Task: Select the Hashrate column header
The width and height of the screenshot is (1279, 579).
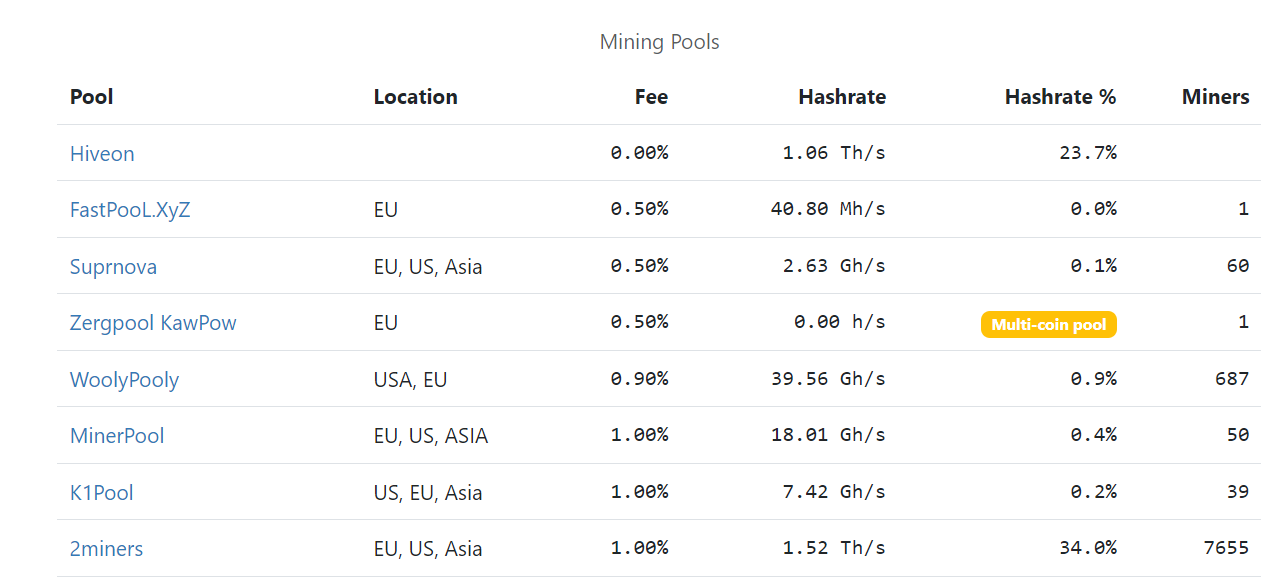Action: point(842,97)
